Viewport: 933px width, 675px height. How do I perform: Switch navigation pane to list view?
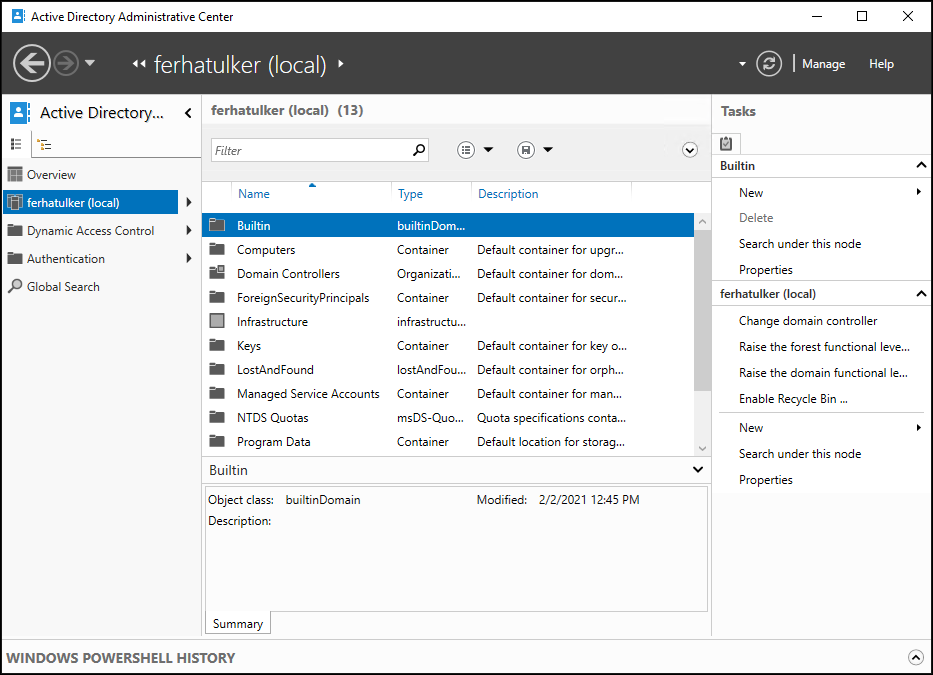point(16,144)
